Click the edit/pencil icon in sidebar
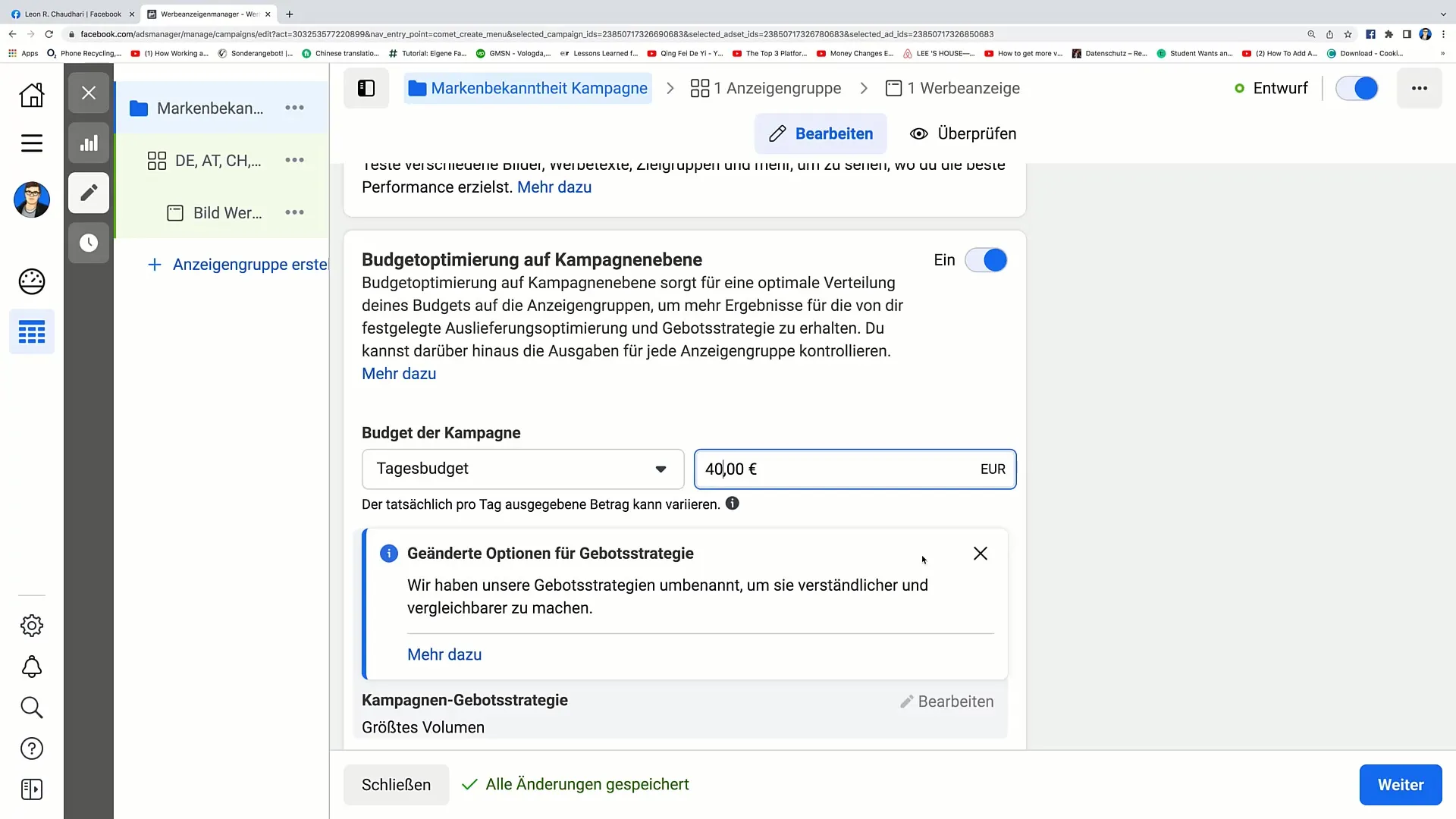 pyautogui.click(x=89, y=193)
